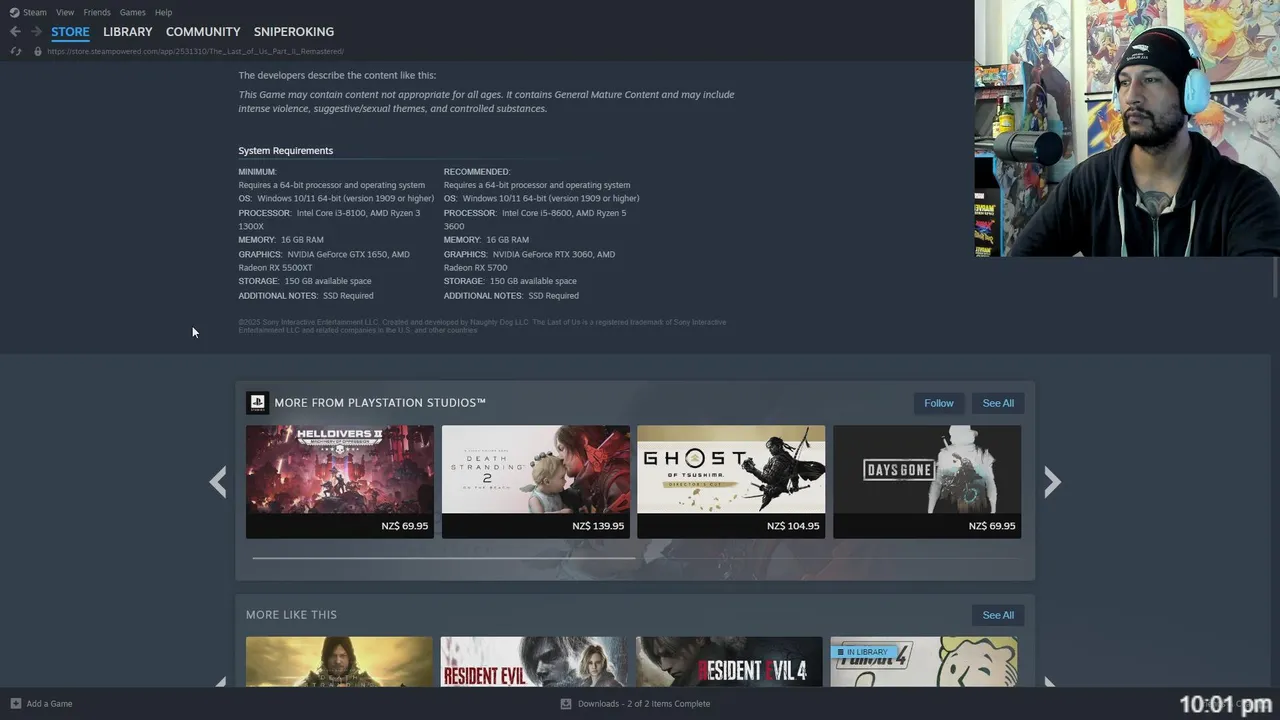This screenshot has width=1280, height=720.
Task: Click the Add a Game plus icon
Action: (15, 703)
